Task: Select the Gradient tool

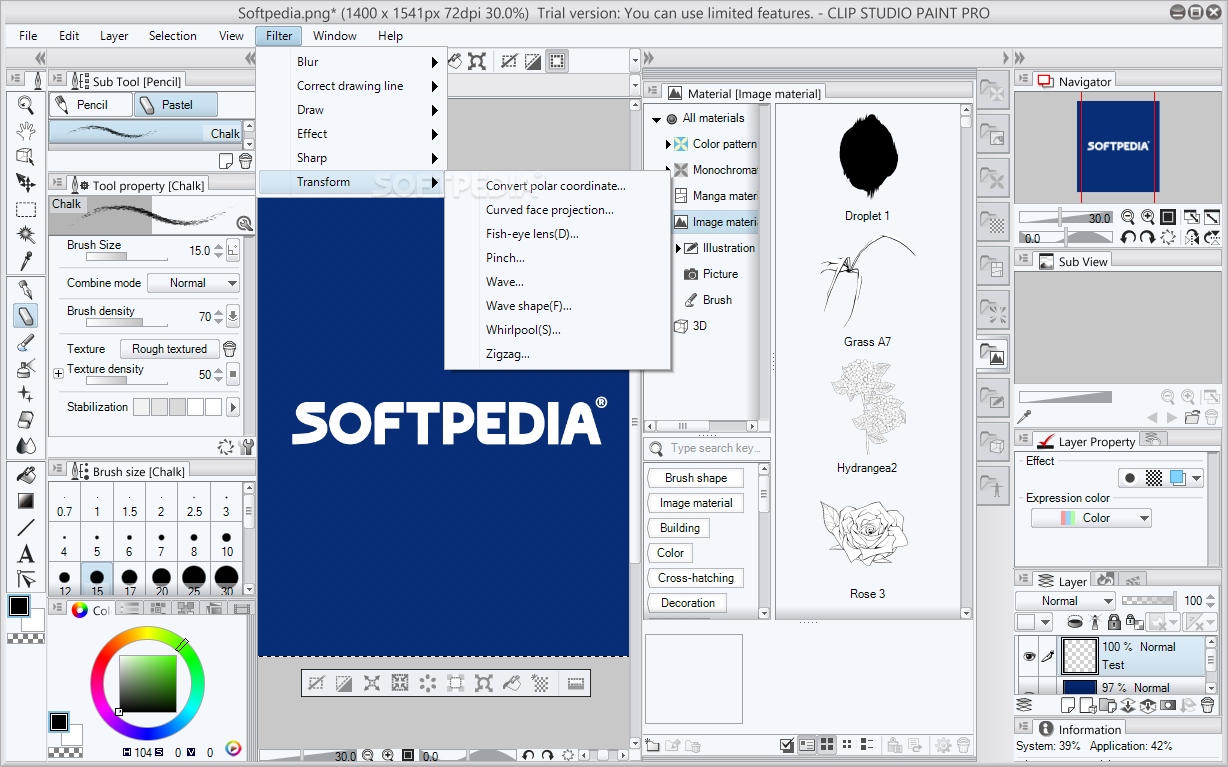Action: click(26, 501)
